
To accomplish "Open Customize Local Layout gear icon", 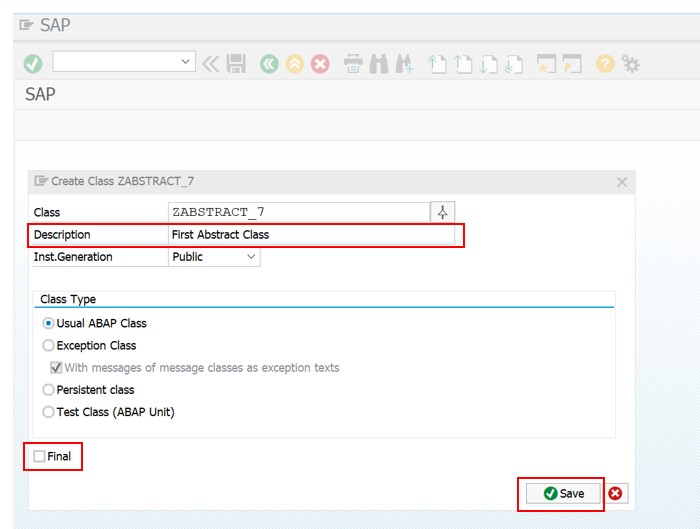I will tap(630, 64).
